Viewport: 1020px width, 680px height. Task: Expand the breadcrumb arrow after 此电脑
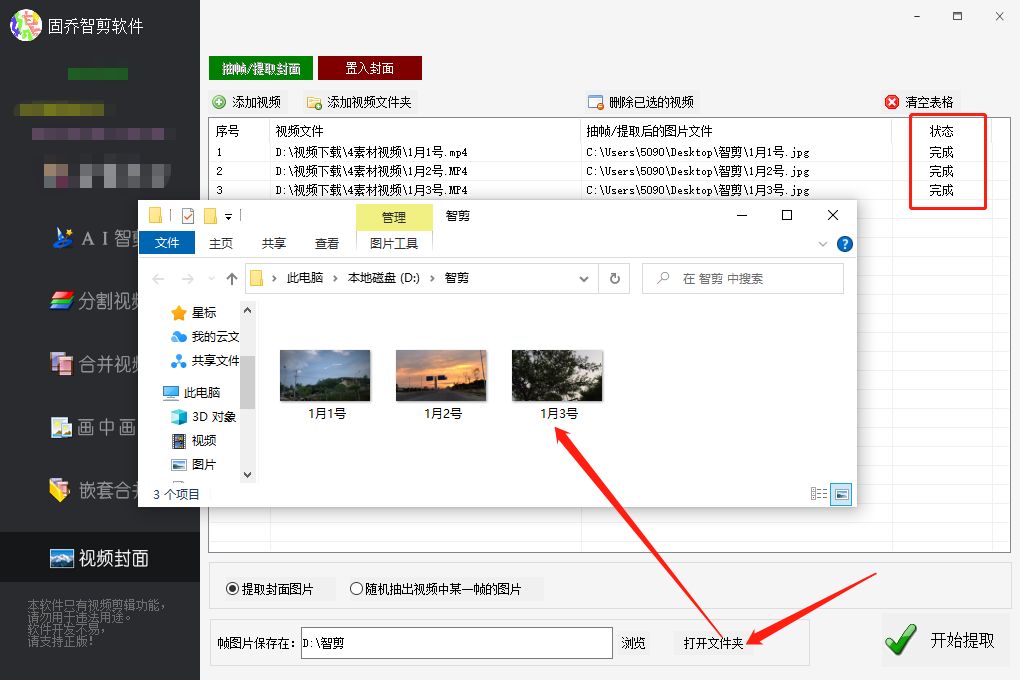pos(335,279)
